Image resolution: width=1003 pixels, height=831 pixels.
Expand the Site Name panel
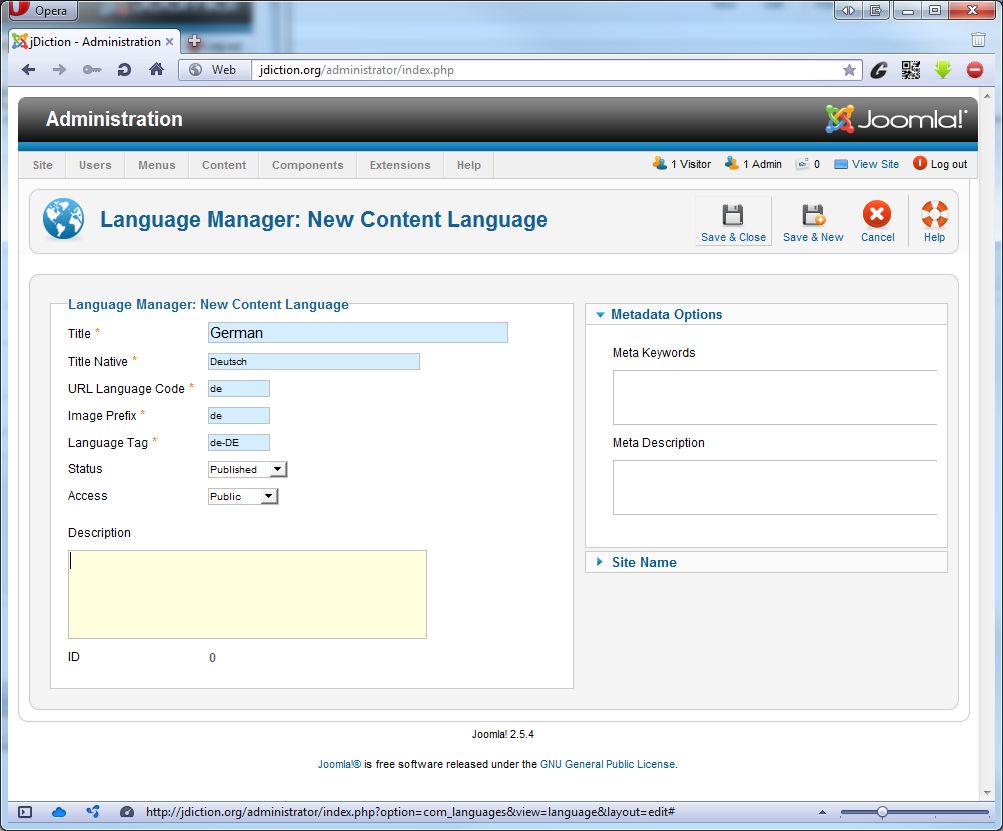click(x=644, y=562)
